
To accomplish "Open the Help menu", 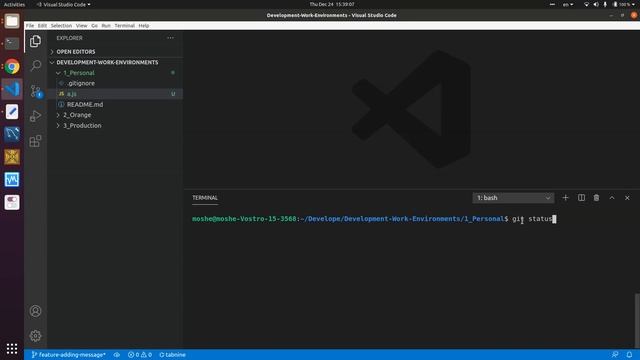I will tap(144, 25).
